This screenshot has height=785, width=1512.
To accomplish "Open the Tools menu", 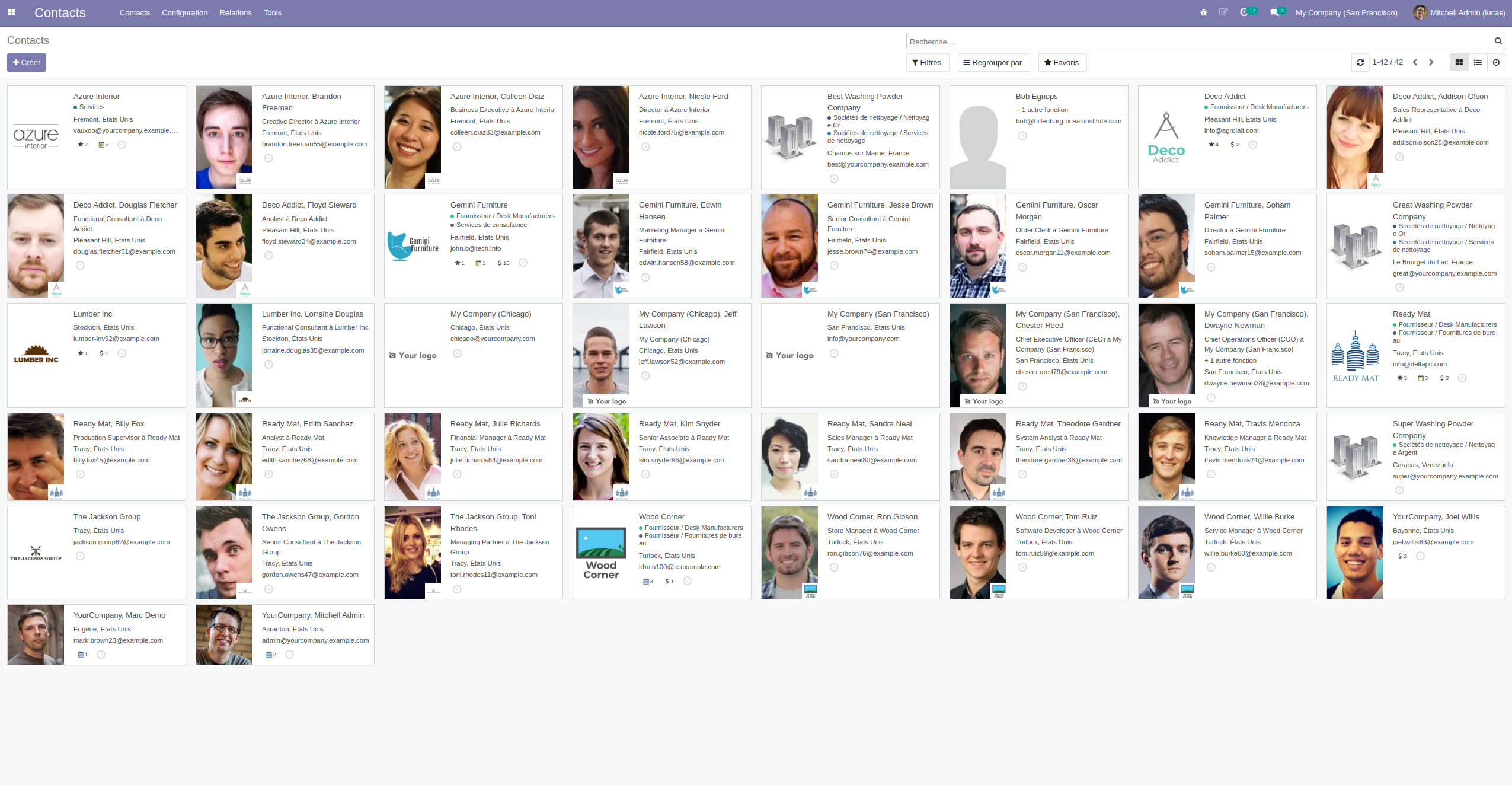I will click(273, 12).
